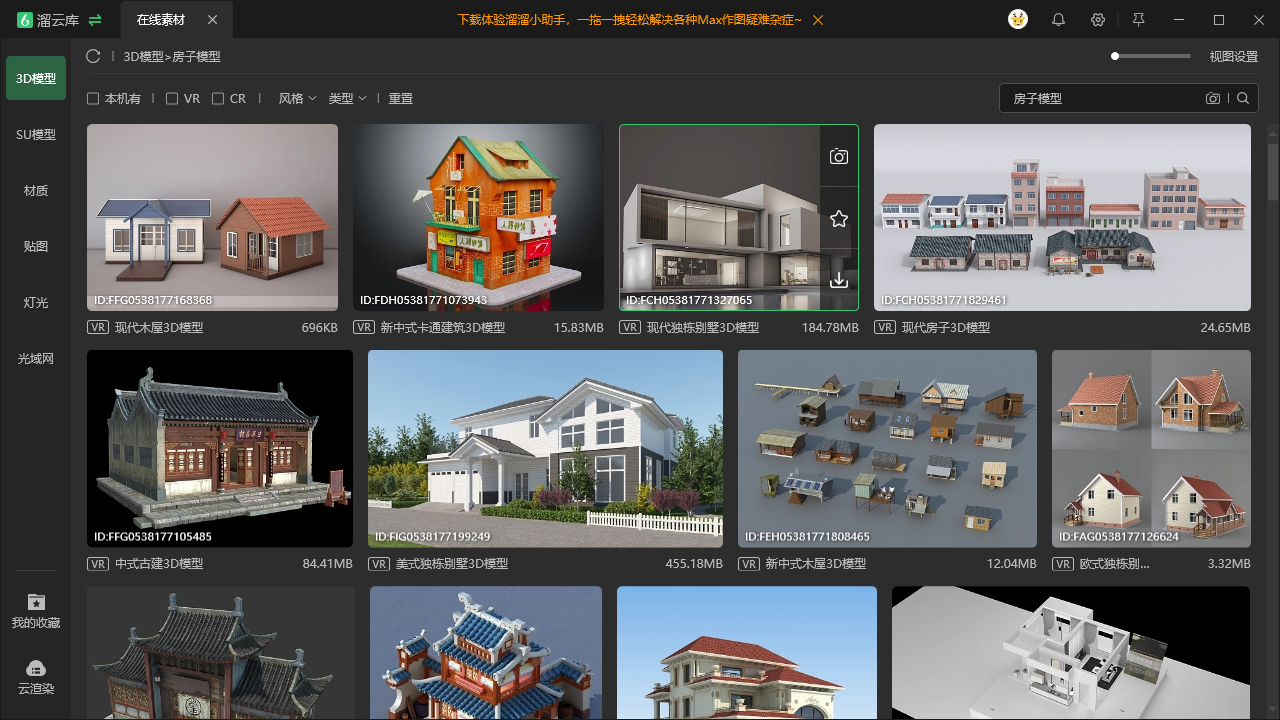Click VR badge of 新中式卡通建筑3D模型
The height and width of the screenshot is (720, 1280).
[364, 327]
